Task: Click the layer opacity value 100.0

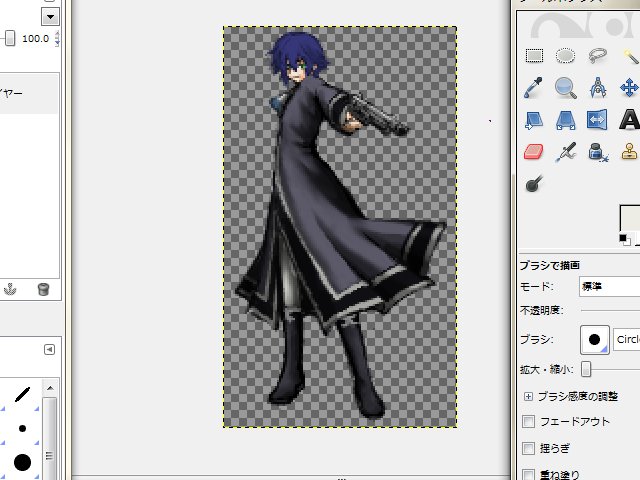Action: tap(36, 39)
